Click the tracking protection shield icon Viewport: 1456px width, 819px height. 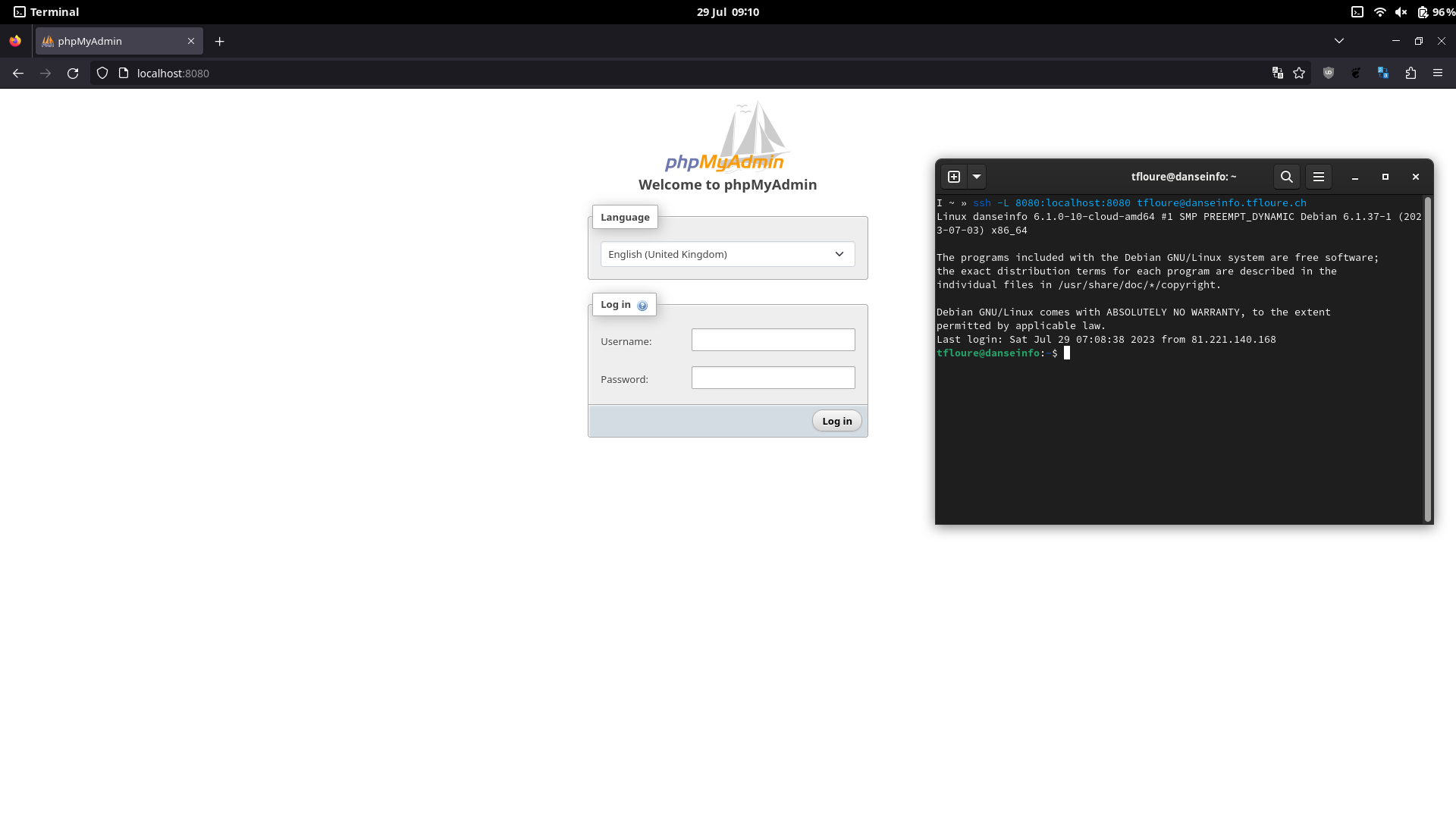click(102, 74)
